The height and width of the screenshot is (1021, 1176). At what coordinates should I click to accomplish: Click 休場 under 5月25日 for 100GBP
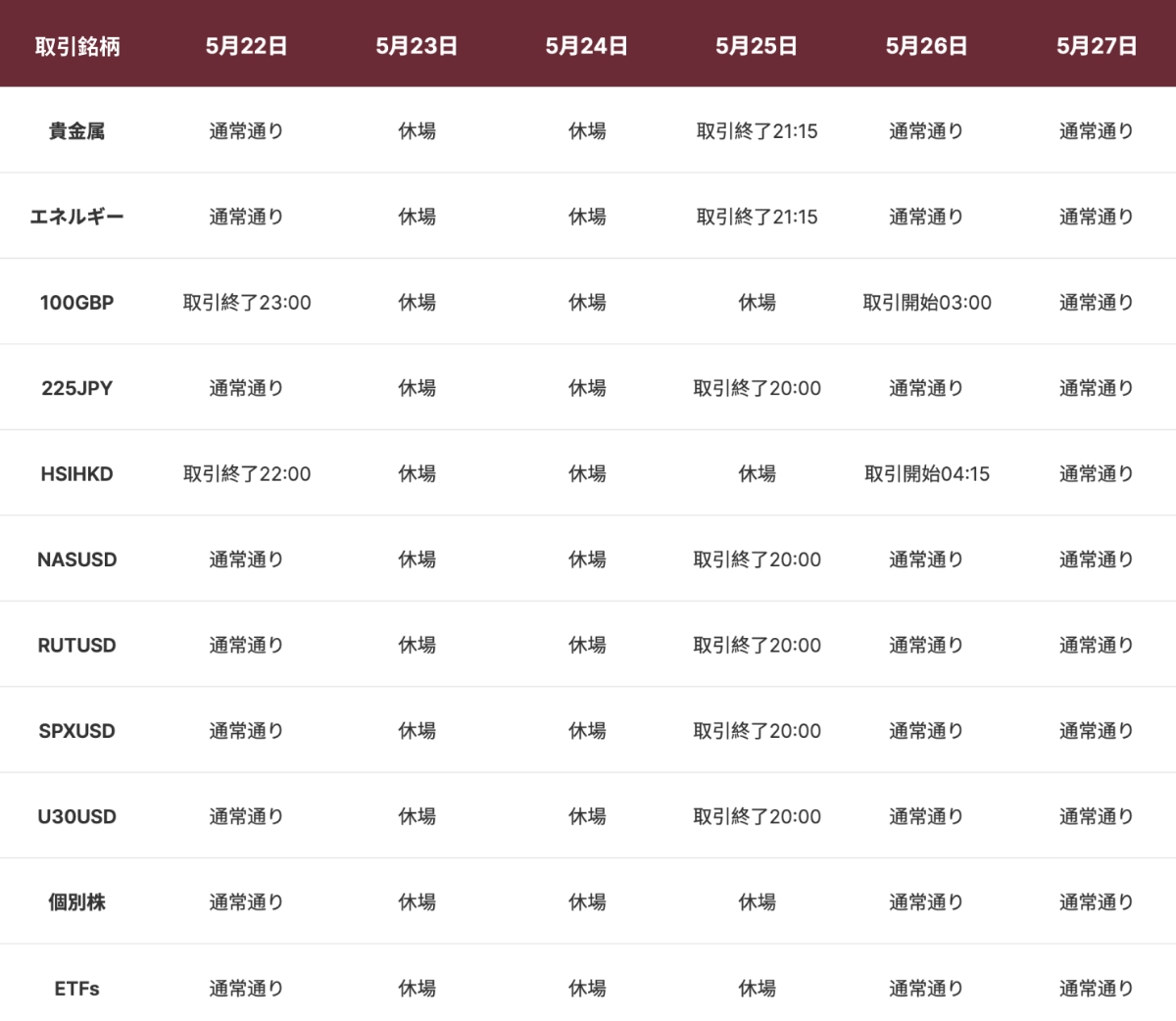(x=757, y=303)
